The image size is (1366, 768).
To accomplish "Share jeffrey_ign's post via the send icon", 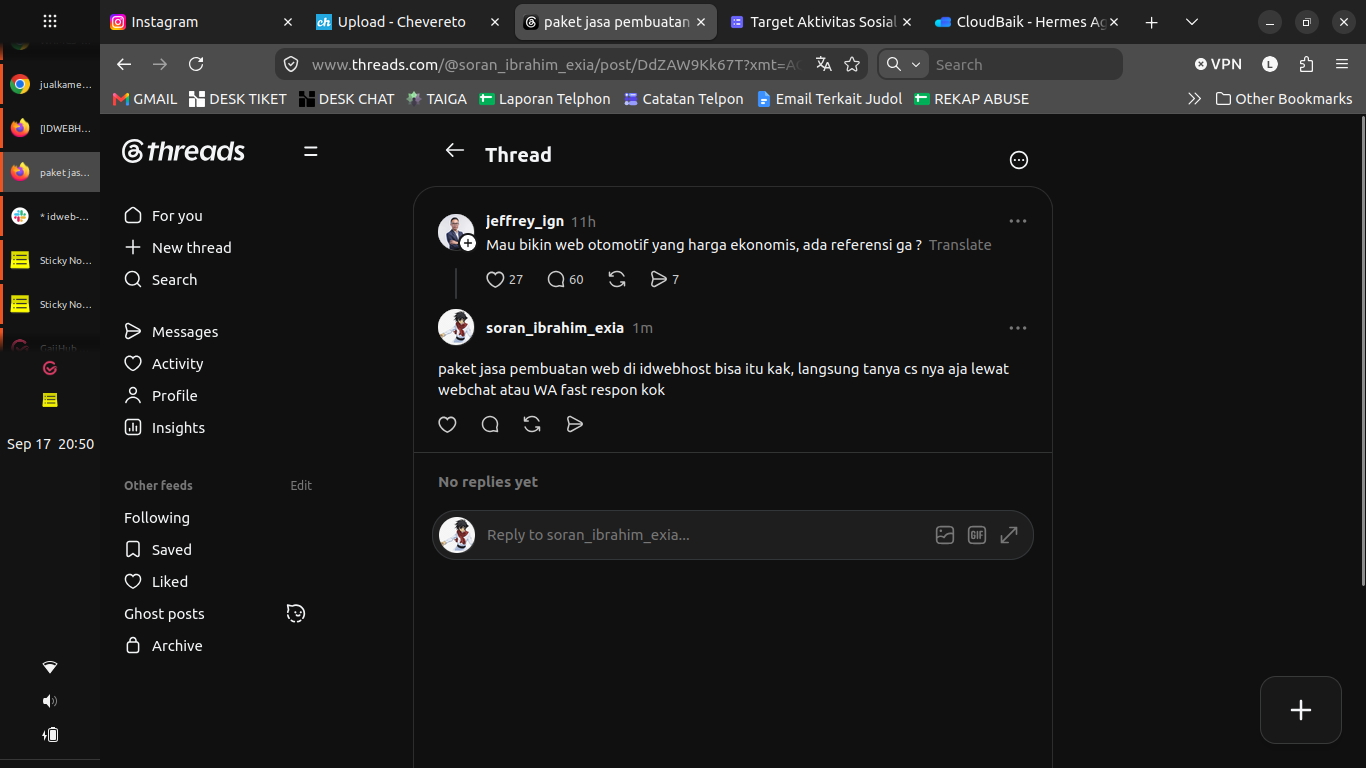I will [x=658, y=280].
